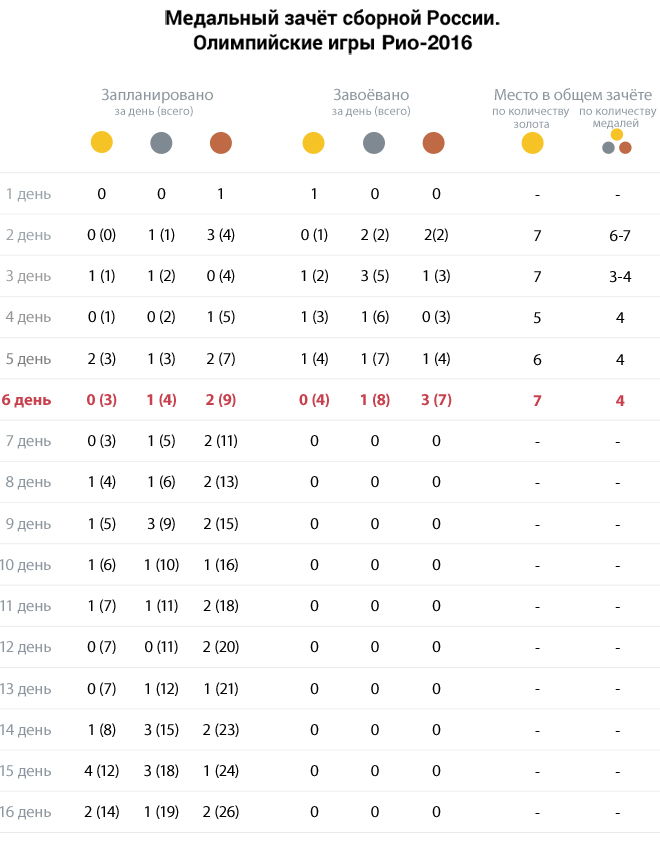Click '3 (15)' planned silver cell, 14 день

[161, 730]
